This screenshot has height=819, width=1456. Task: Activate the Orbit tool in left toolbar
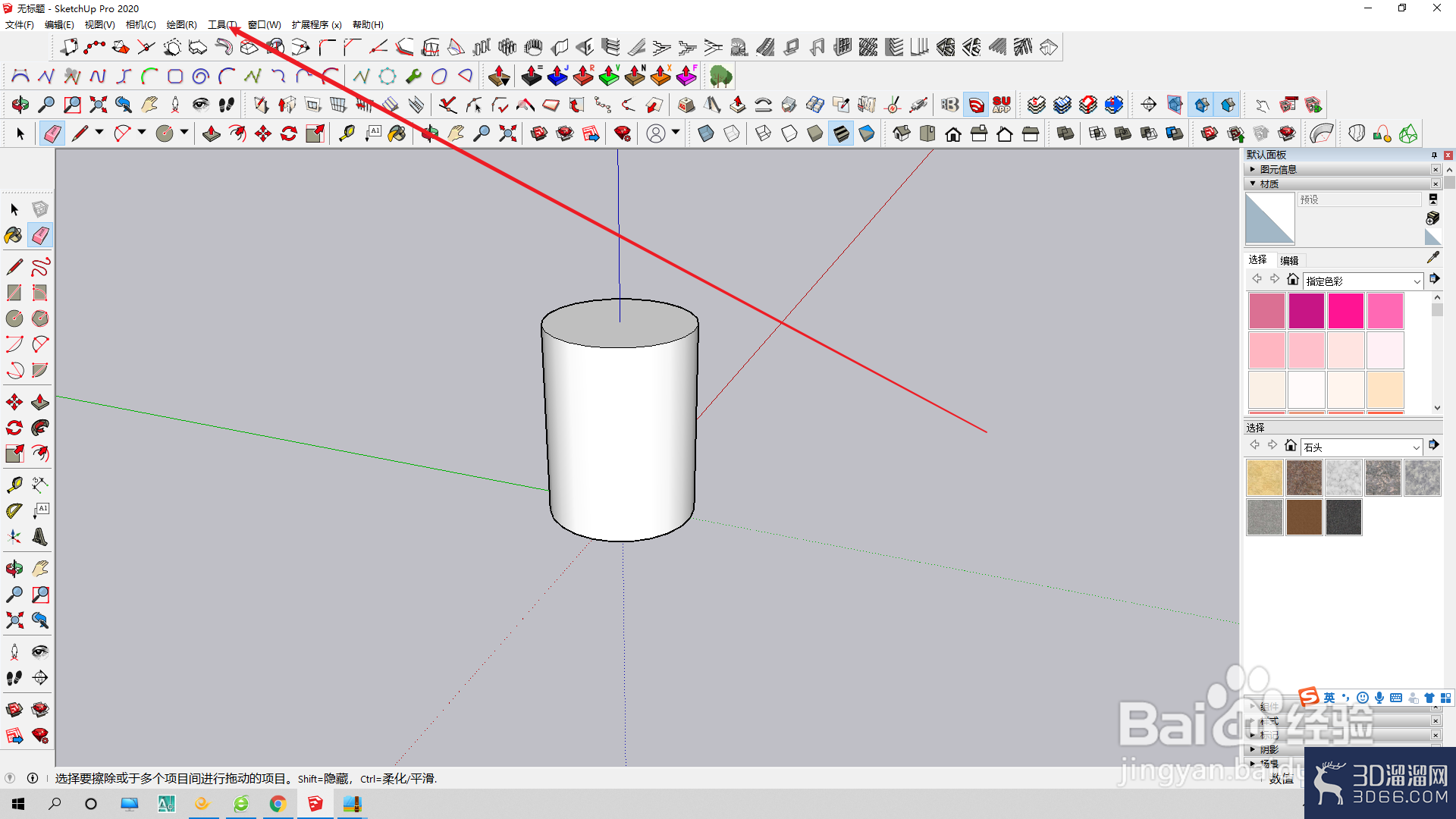coord(14,568)
